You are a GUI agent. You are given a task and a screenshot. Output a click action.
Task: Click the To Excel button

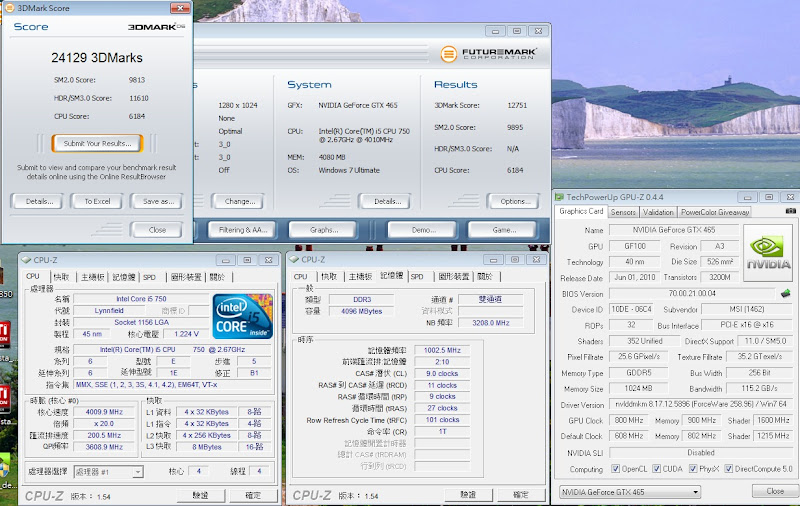coord(97,201)
